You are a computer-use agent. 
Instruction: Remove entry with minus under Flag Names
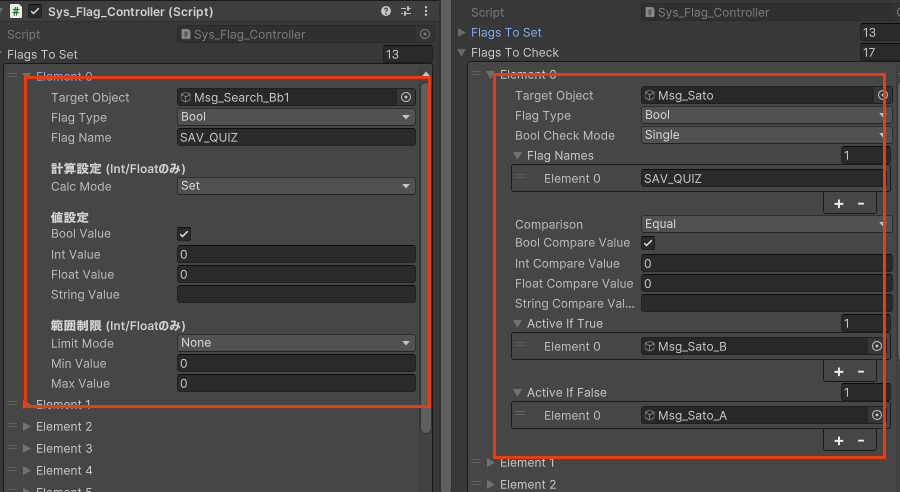pyautogui.click(x=861, y=203)
